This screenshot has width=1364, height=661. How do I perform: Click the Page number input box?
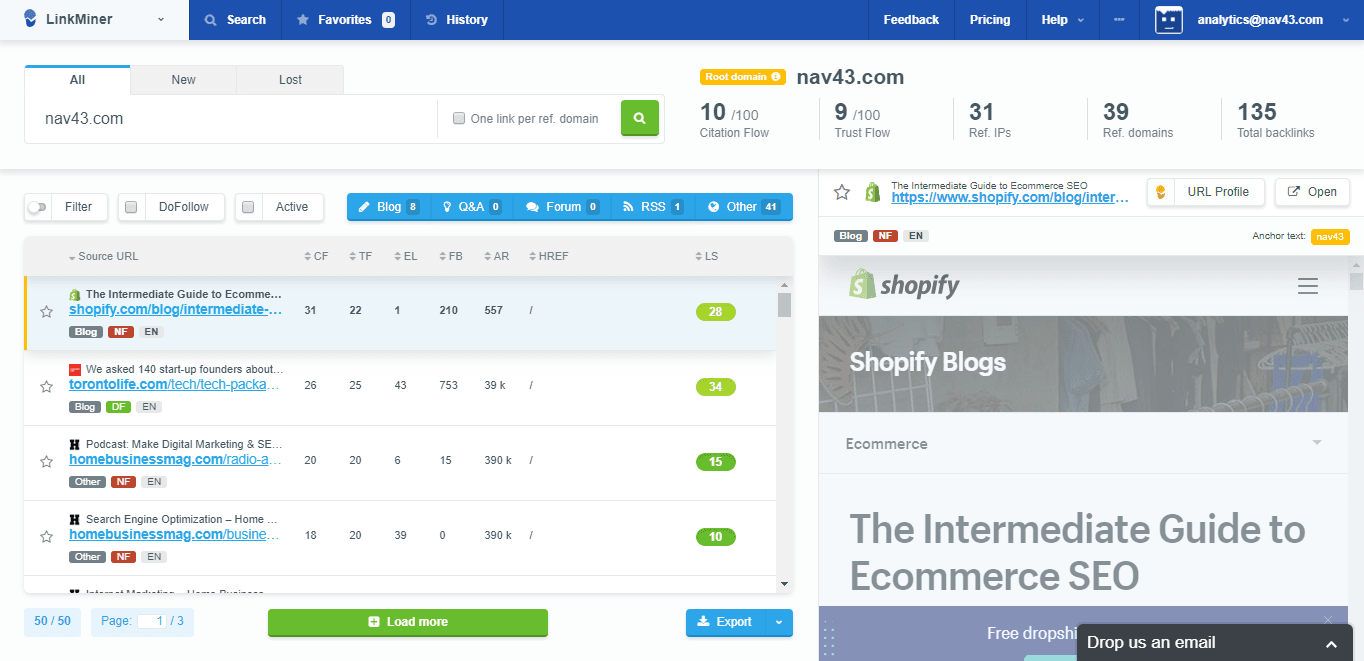pyautogui.click(x=152, y=621)
